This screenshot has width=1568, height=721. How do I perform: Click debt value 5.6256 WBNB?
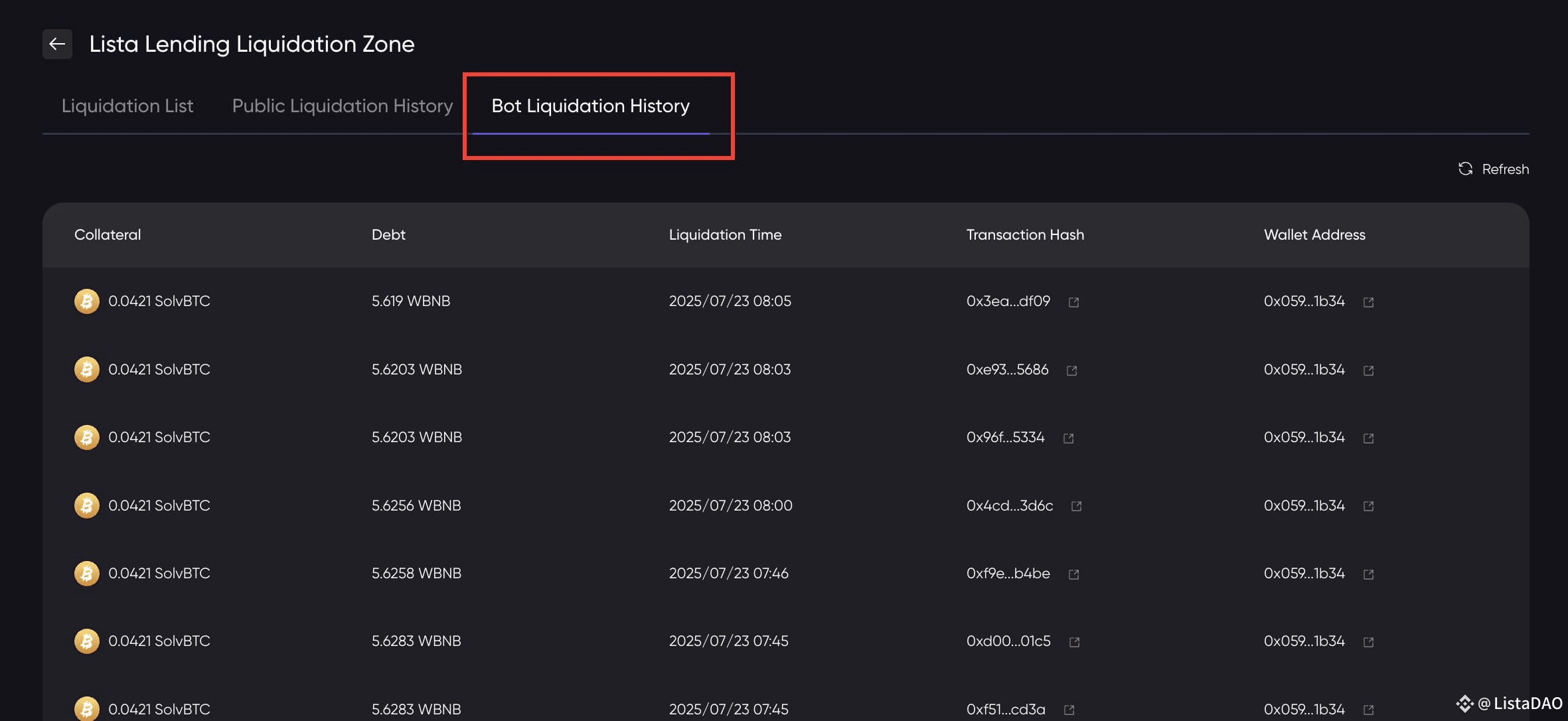(x=416, y=505)
